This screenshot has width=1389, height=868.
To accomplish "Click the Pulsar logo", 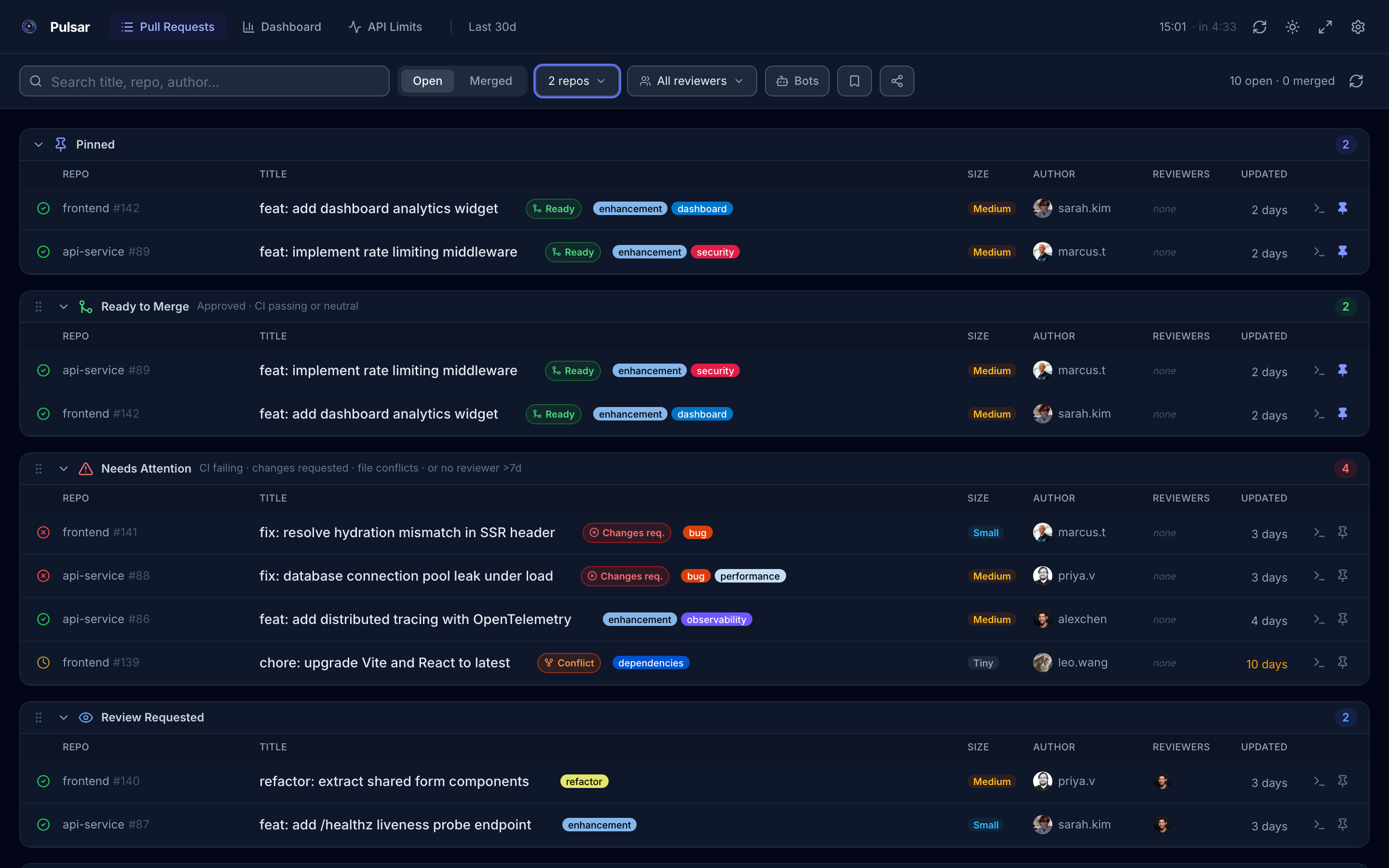I will tap(29, 27).
